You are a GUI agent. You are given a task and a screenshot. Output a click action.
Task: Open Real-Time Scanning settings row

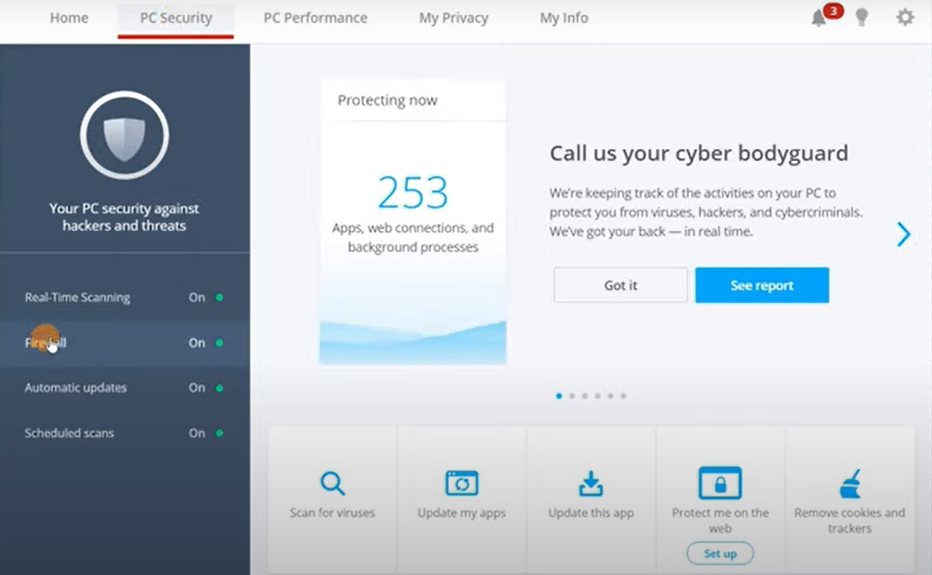pyautogui.click(x=125, y=297)
